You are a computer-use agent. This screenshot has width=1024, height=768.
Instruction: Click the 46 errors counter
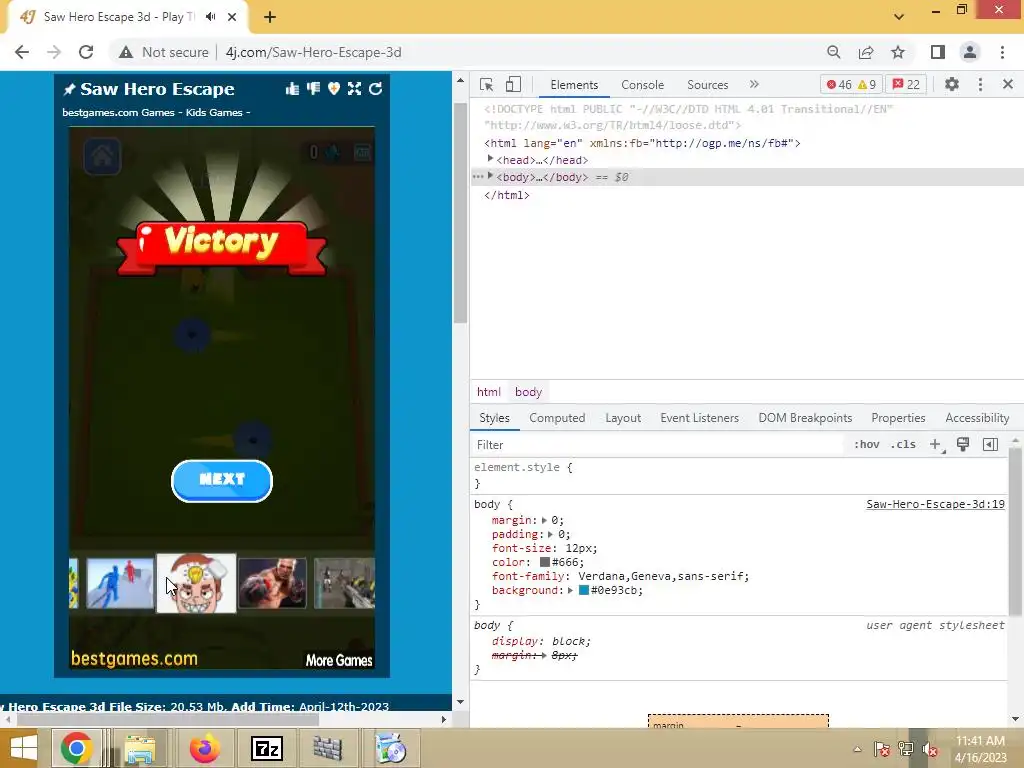(x=839, y=84)
